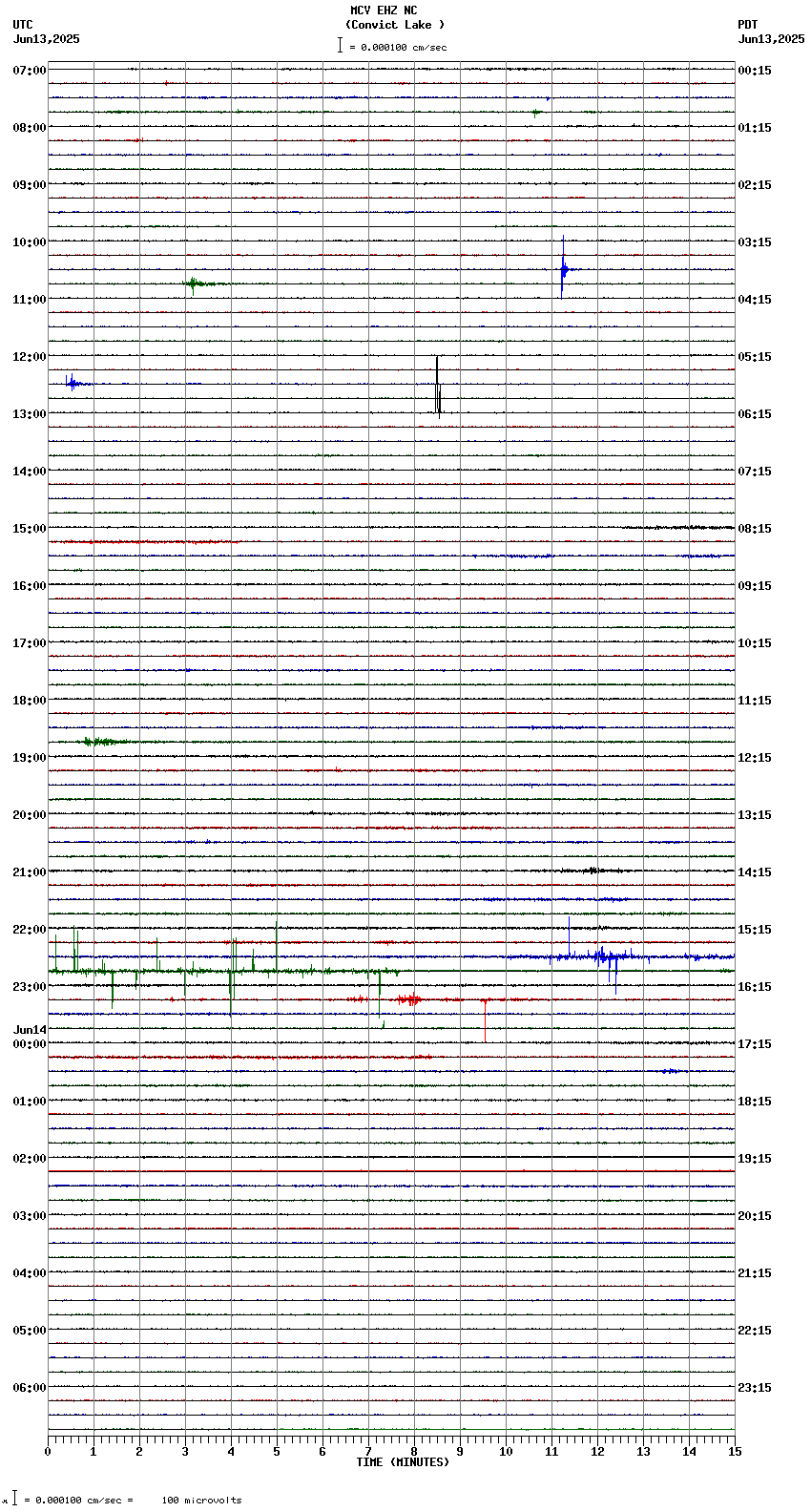Select the Jun13,2025 date under UTC

[47, 39]
